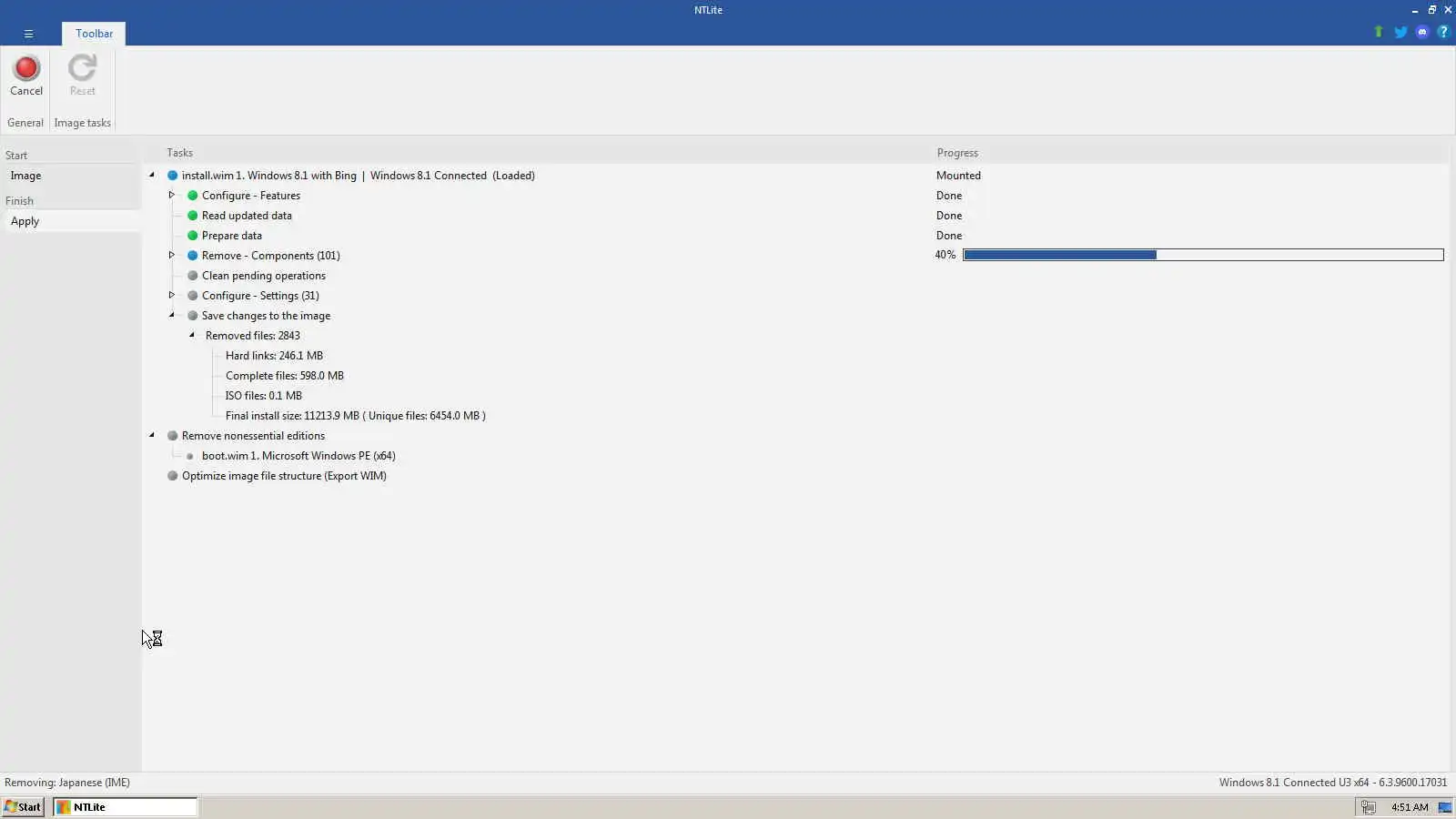Click green status dot for Prepare data

[x=192, y=236]
